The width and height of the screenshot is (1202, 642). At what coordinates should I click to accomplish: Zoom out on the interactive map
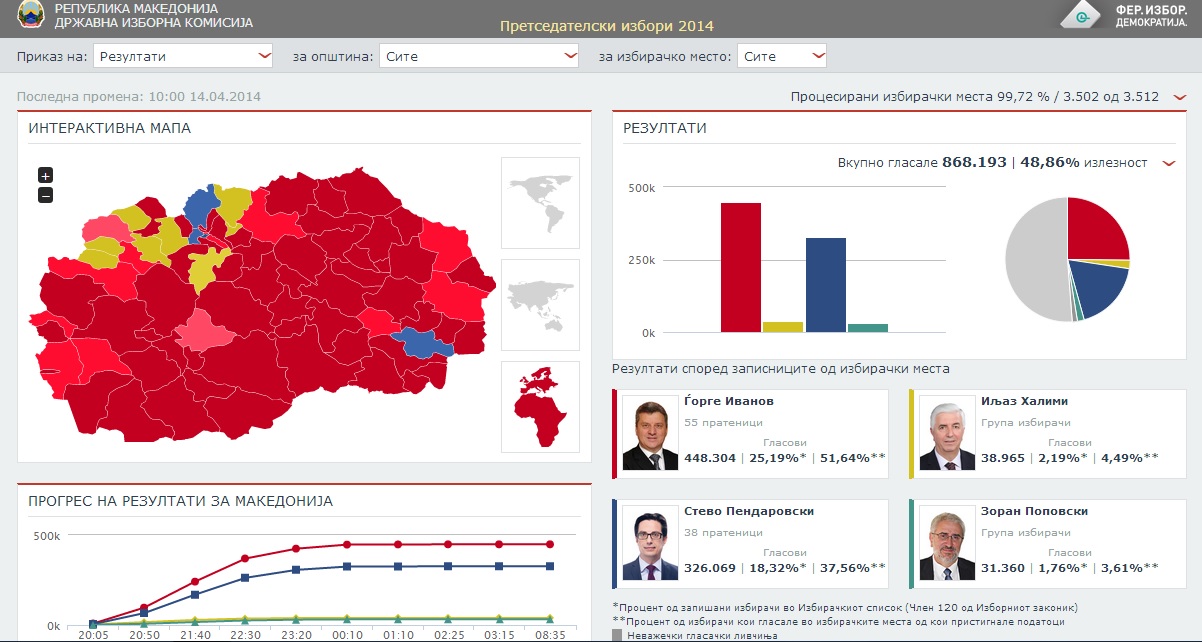[x=45, y=195]
